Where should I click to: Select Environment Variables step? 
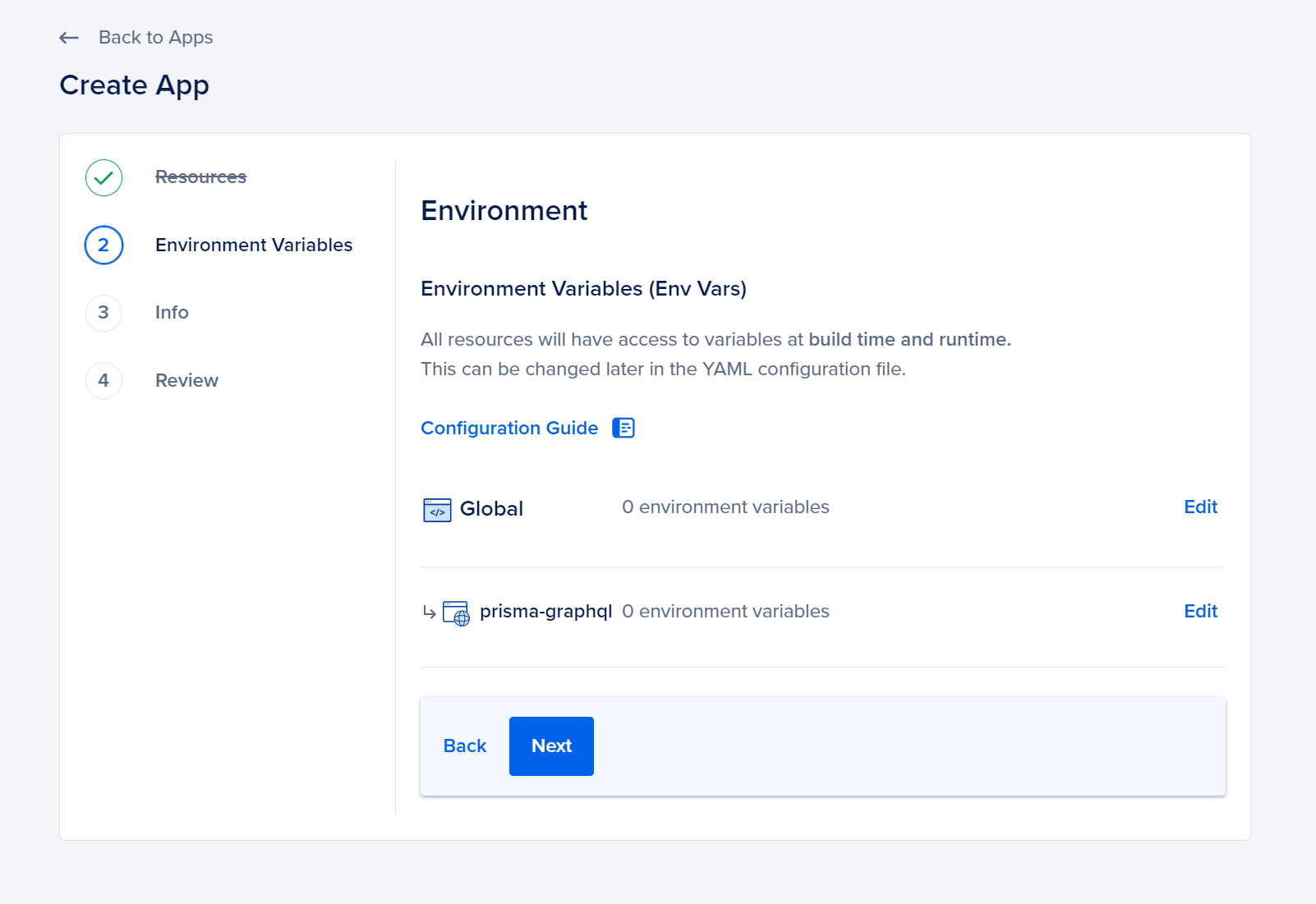pyautogui.click(x=254, y=245)
